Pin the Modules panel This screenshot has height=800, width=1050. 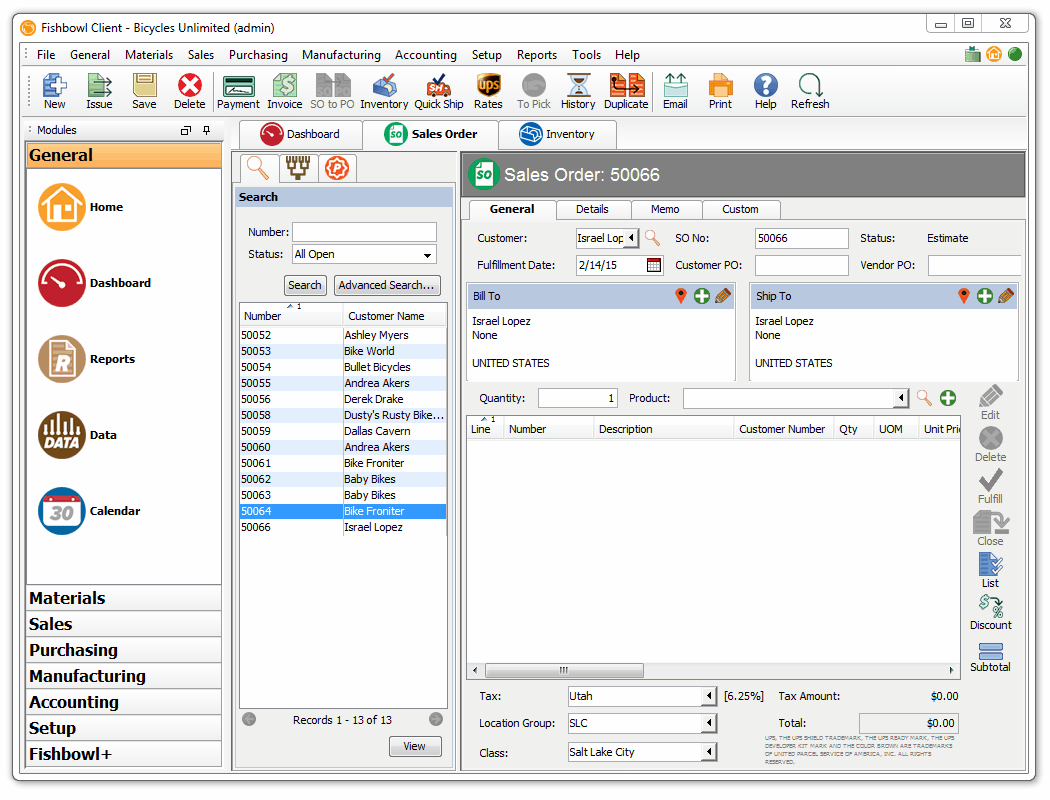pyautogui.click(x=206, y=130)
